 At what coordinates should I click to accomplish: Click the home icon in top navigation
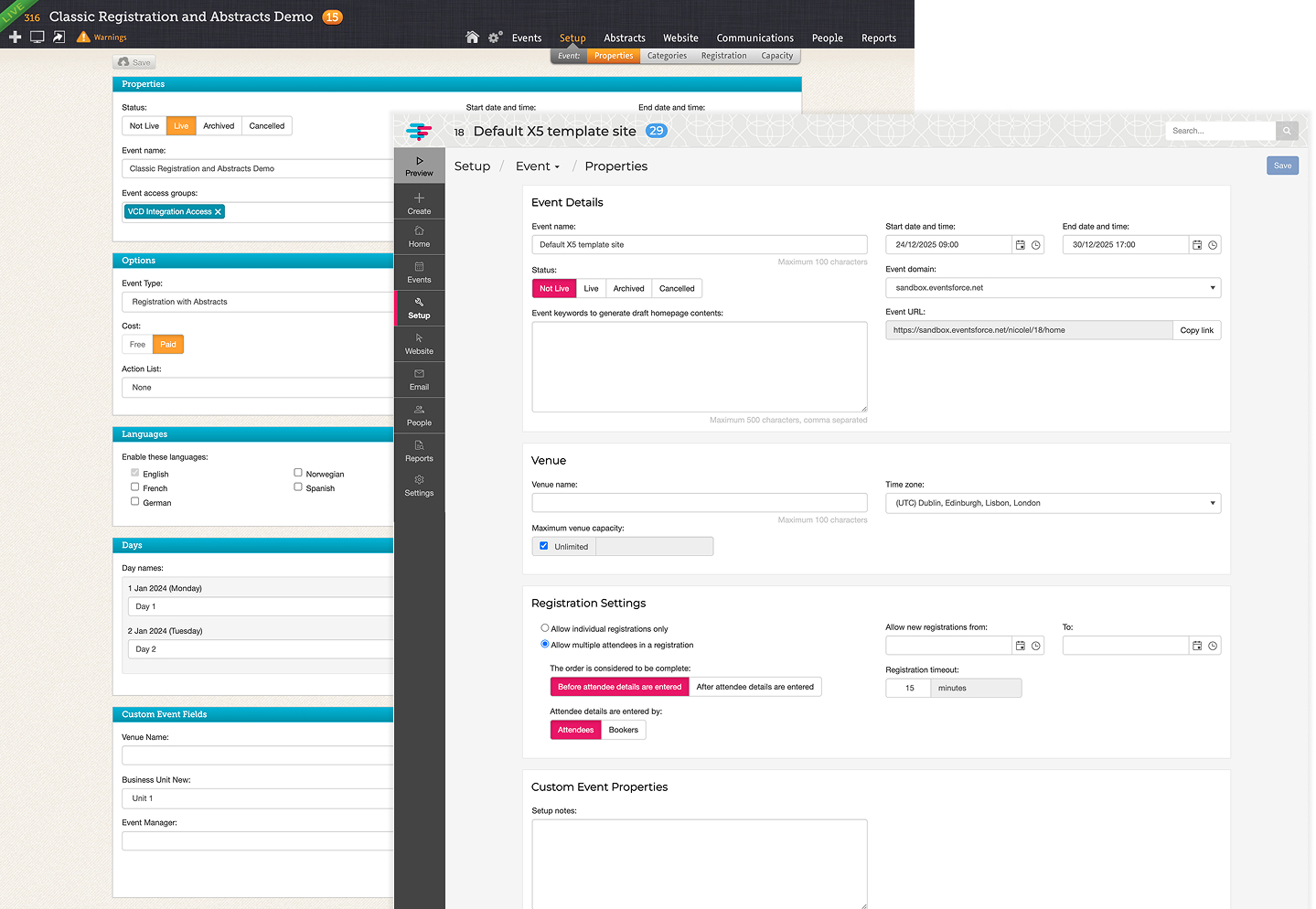(472, 37)
